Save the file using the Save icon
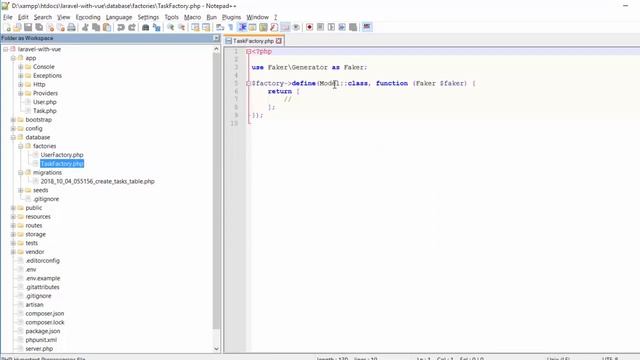This screenshot has width=640, height=360. click(28, 27)
